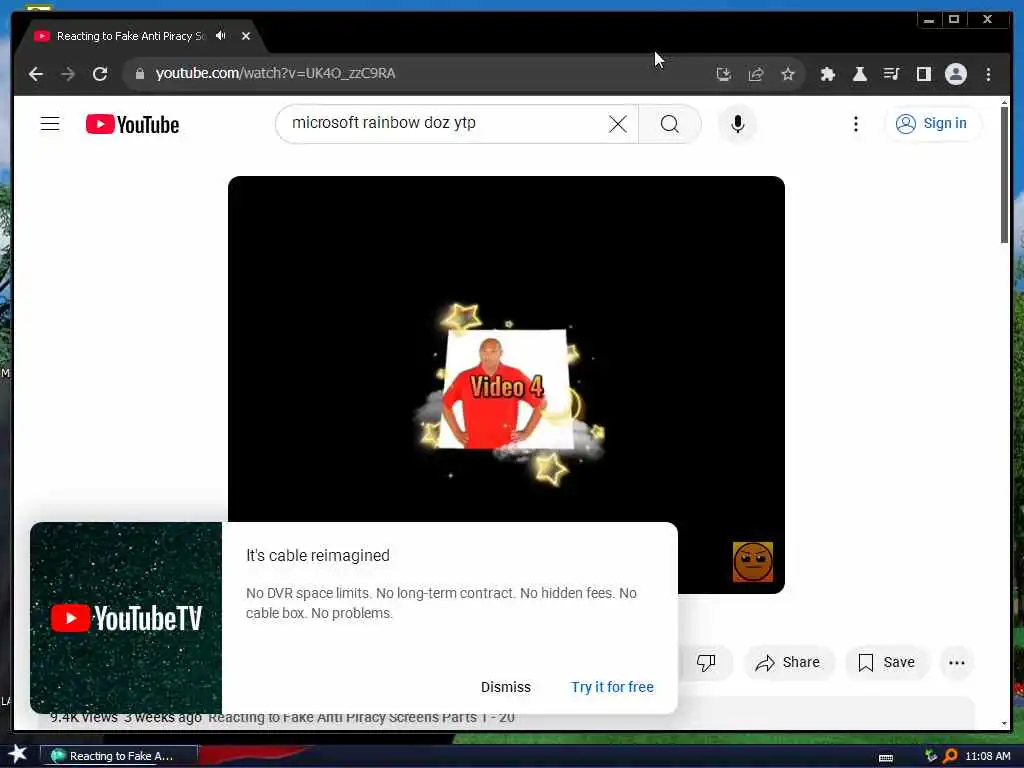The width and height of the screenshot is (1024, 768).
Task: Search with voice microphone button
Action: (737, 123)
